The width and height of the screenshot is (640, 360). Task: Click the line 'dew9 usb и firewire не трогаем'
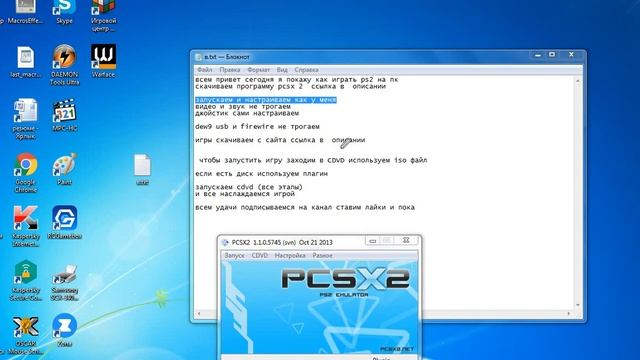click(257, 127)
